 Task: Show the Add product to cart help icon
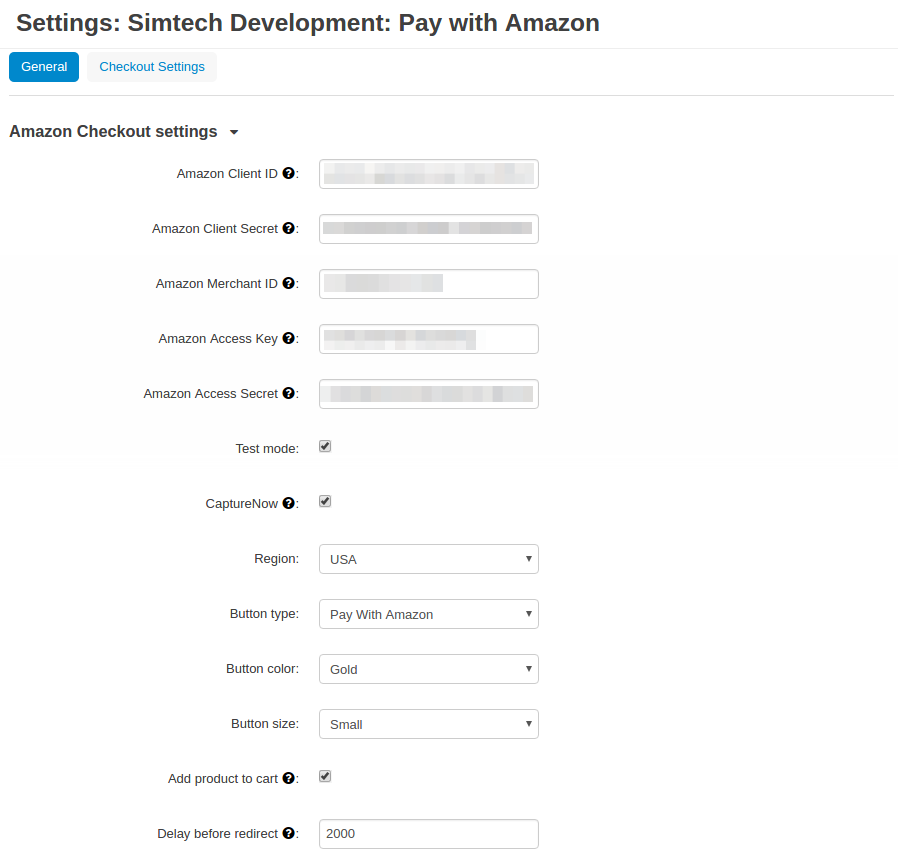pos(289,778)
